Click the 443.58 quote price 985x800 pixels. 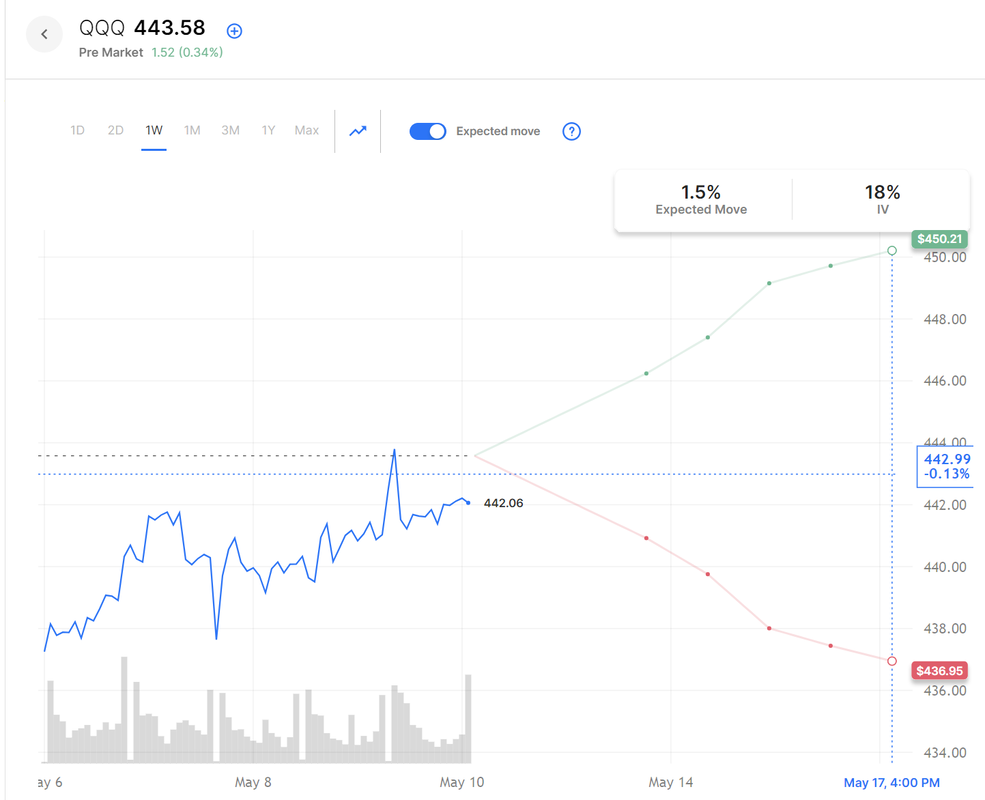[x=170, y=28]
